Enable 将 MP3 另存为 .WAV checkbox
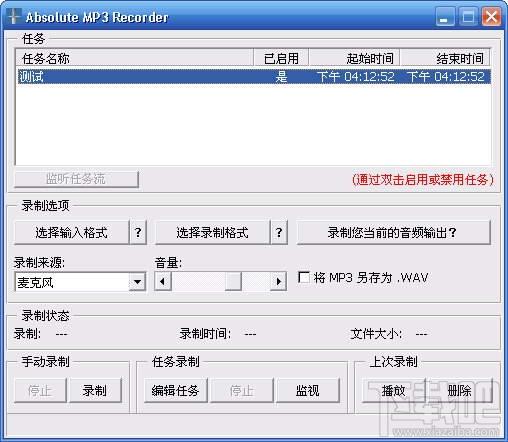 point(304,277)
